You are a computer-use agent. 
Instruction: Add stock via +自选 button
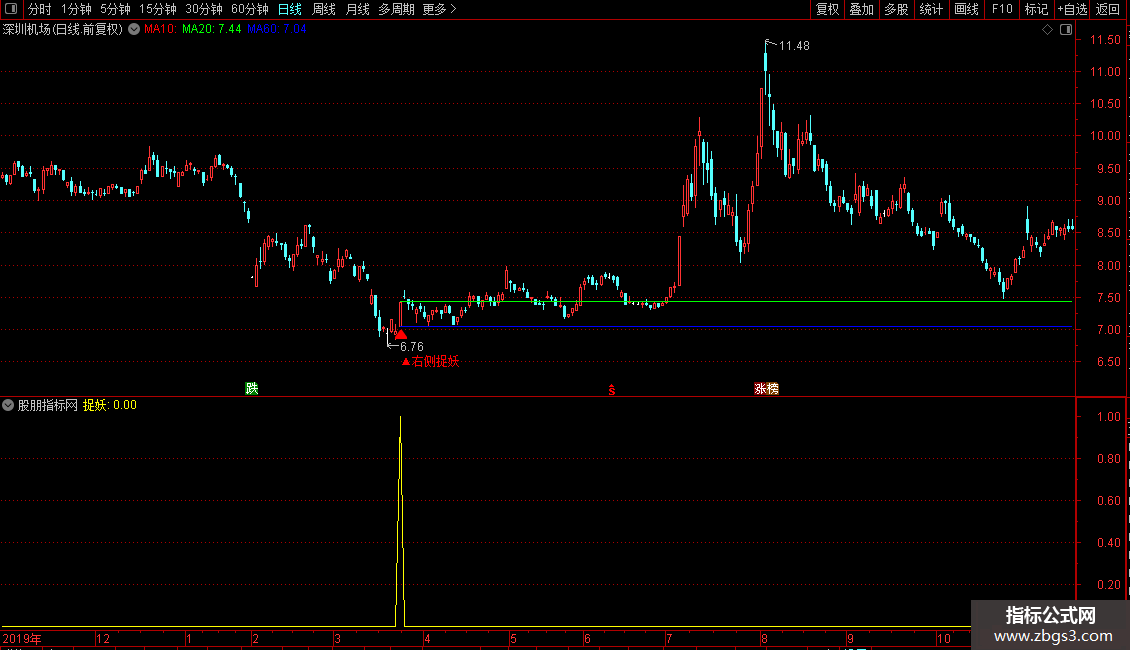click(1072, 9)
